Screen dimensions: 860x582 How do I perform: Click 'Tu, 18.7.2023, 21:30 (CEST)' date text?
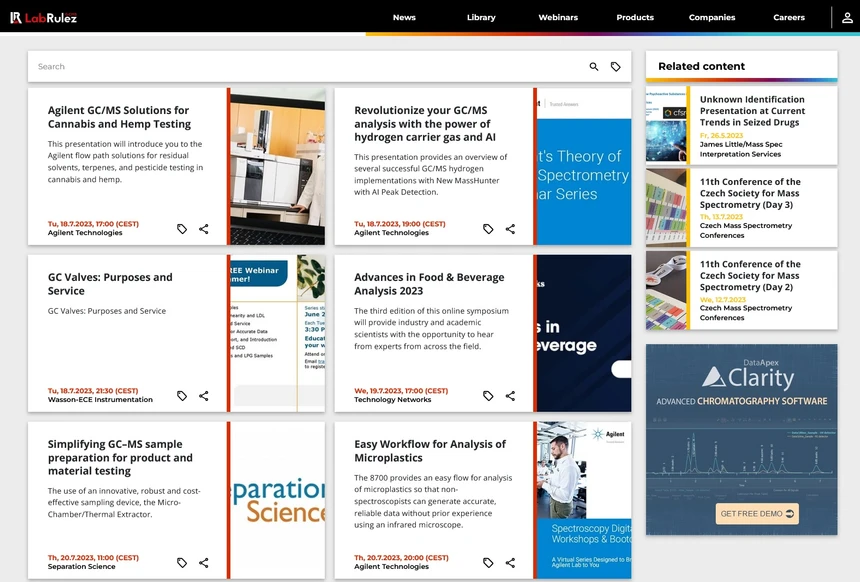tap(93, 391)
